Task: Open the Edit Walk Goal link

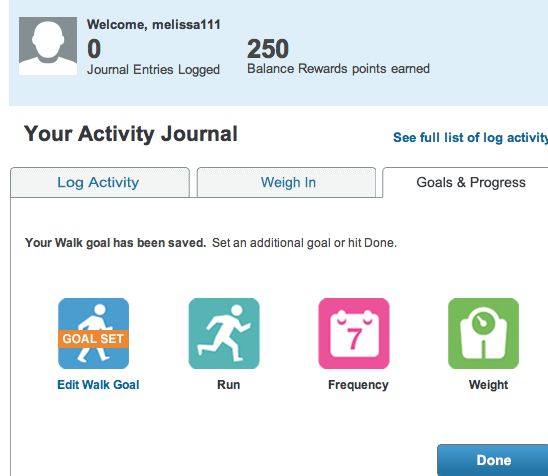Action: click(98, 385)
